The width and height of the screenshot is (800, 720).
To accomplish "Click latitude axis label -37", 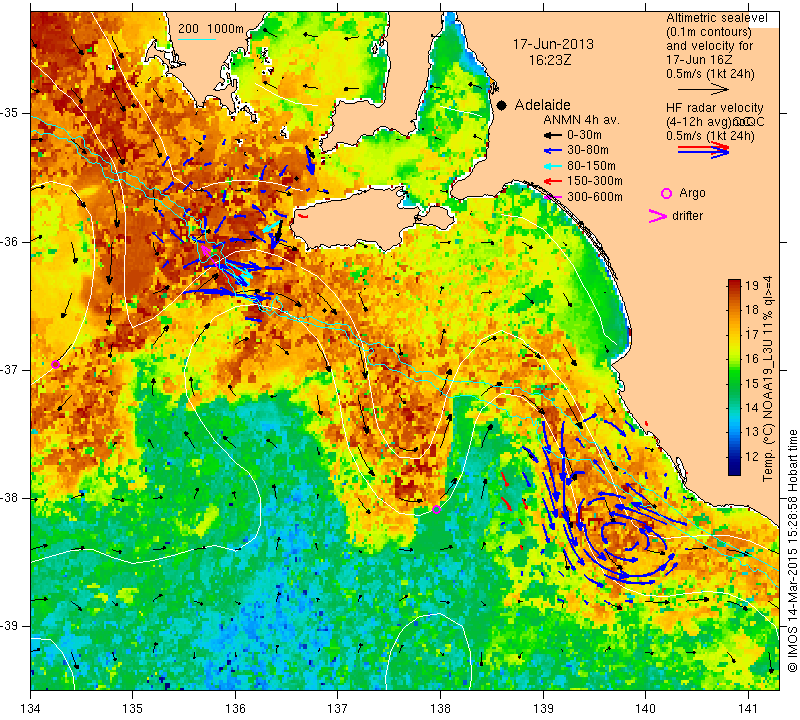I will coord(9,369).
